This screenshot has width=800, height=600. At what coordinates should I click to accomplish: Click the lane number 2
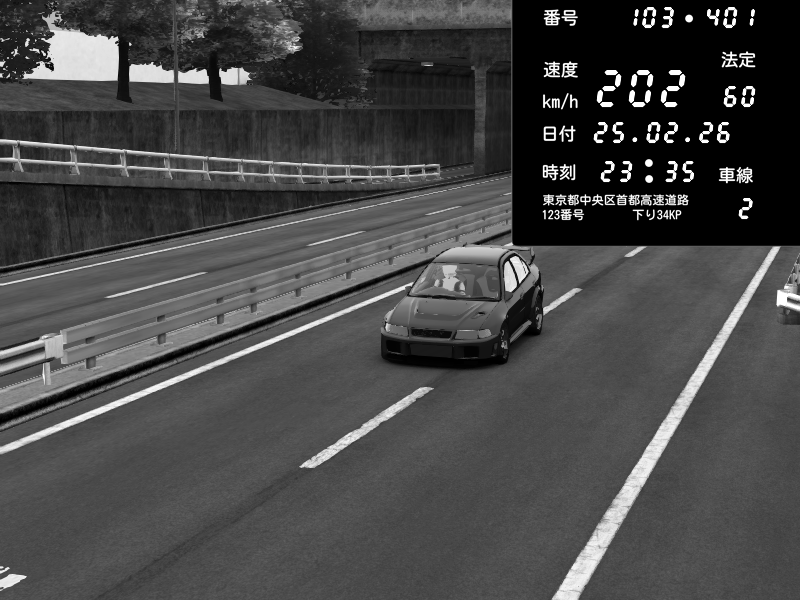coord(744,209)
